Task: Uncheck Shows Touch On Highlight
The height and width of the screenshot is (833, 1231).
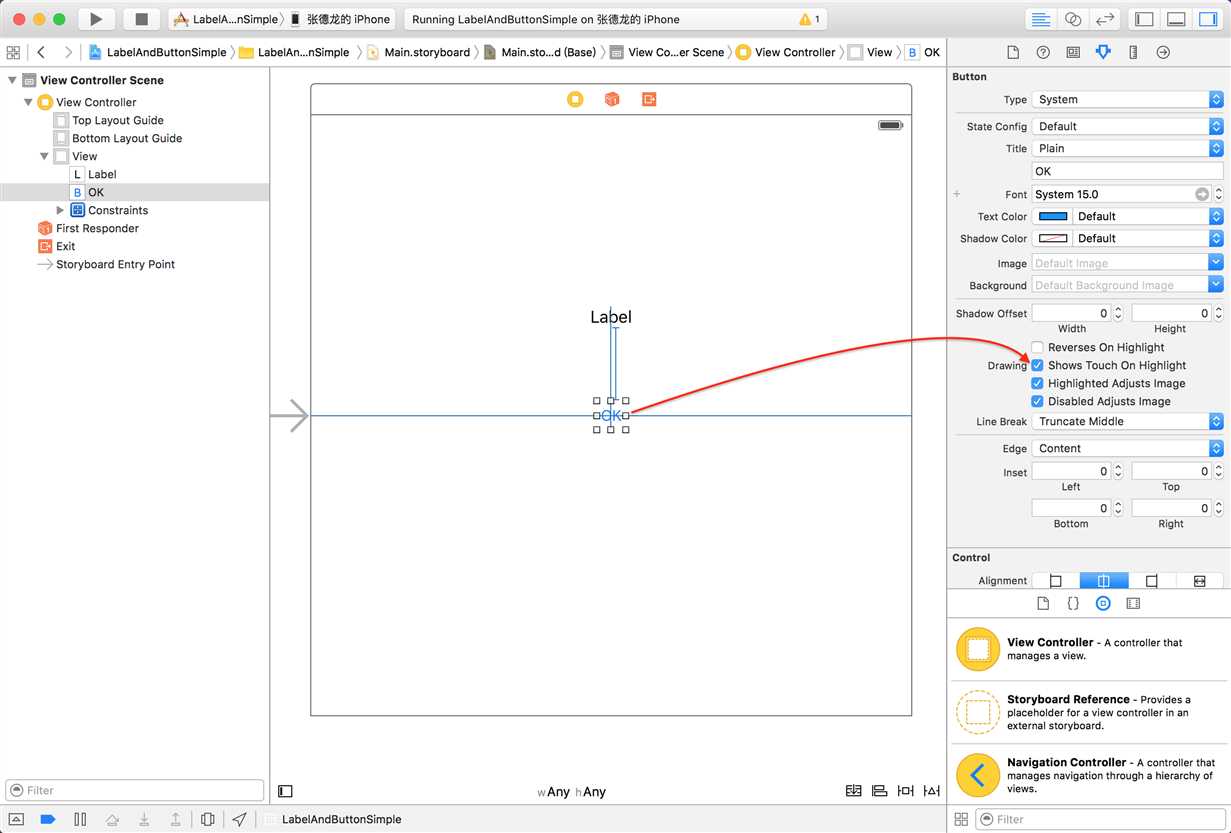Action: click(1038, 365)
